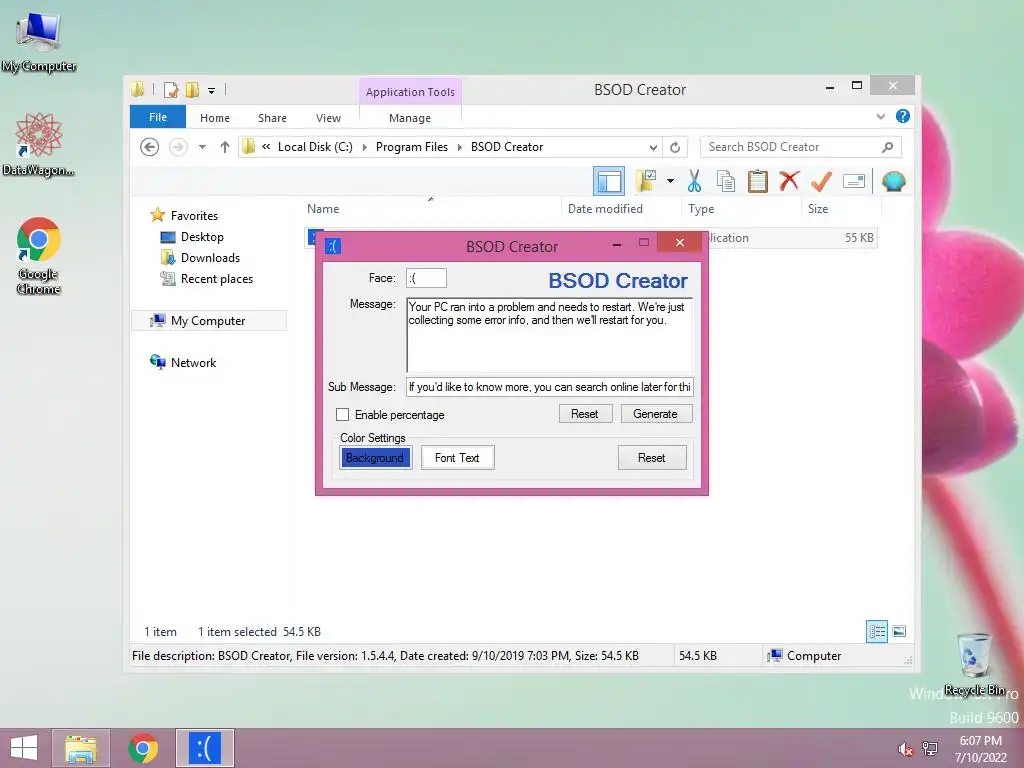Refresh the BSOD Creator folder
This screenshot has width=1024, height=768.
(675, 147)
